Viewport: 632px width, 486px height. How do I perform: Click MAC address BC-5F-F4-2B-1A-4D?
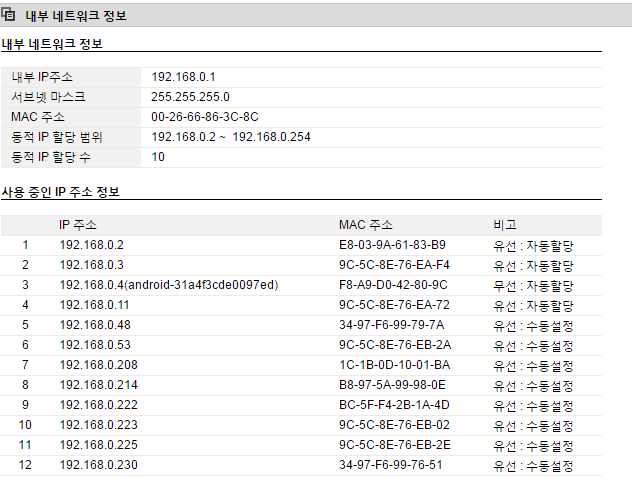[394, 405]
